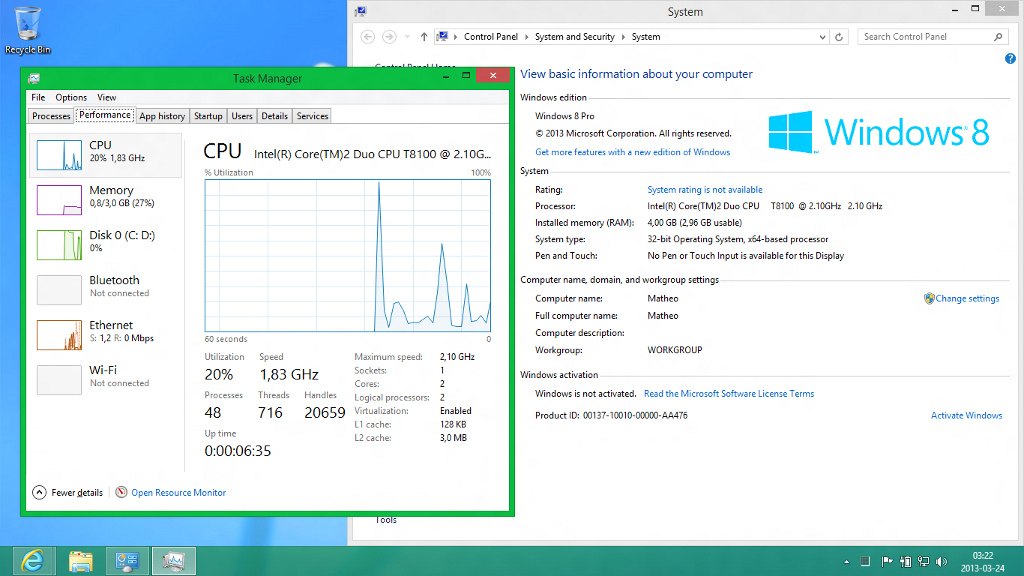Show hidden system tray icons
This screenshot has width=1024, height=576.
coord(847,562)
